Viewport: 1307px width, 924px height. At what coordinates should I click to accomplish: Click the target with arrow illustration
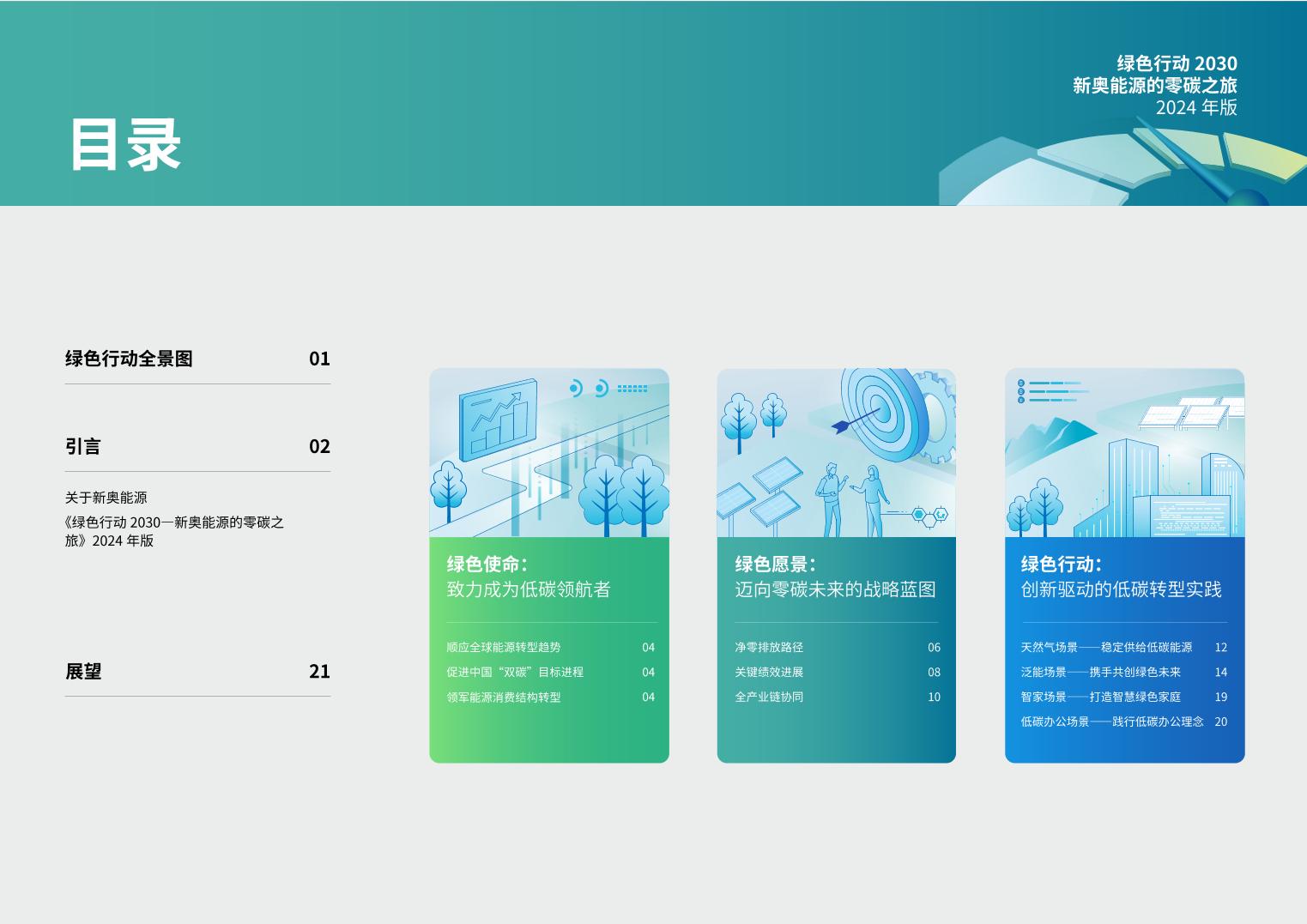coord(880,410)
